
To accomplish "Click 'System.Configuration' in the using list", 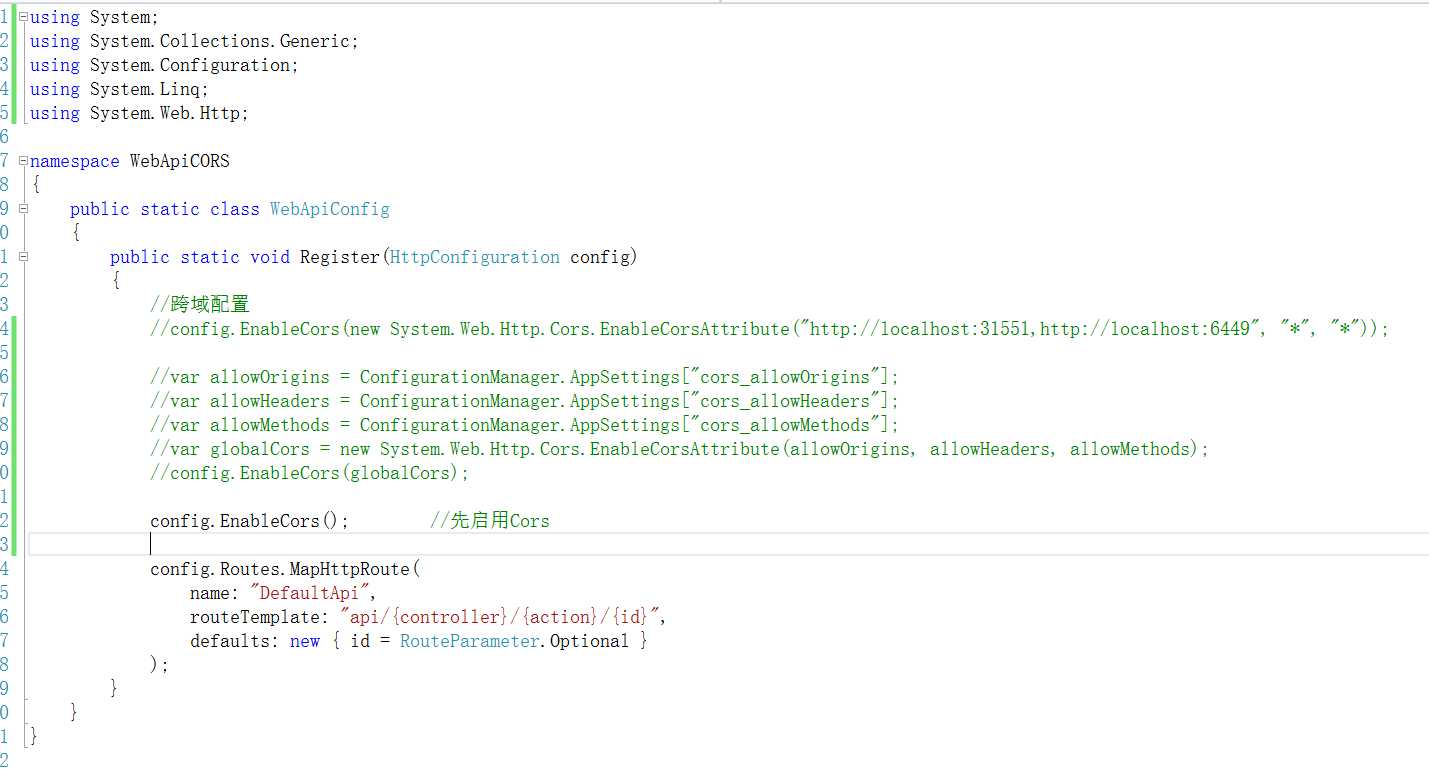I will tap(190, 65).
